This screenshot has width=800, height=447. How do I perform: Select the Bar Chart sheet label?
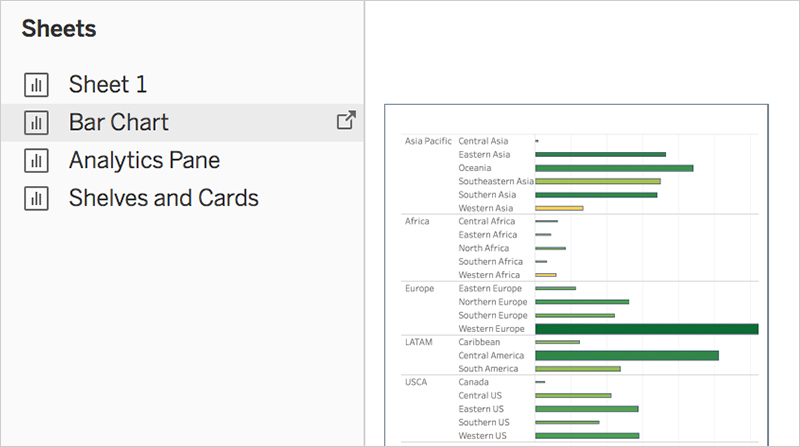click(x=119, y=123)
